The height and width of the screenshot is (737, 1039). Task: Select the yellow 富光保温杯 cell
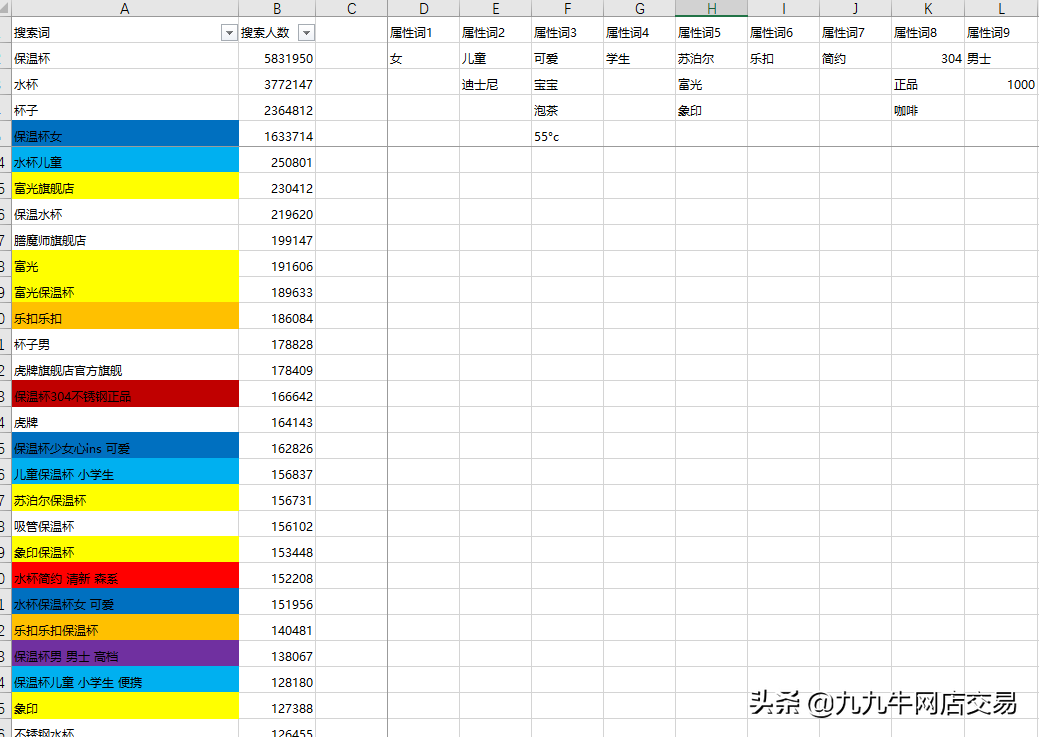(x=125, y=292)
